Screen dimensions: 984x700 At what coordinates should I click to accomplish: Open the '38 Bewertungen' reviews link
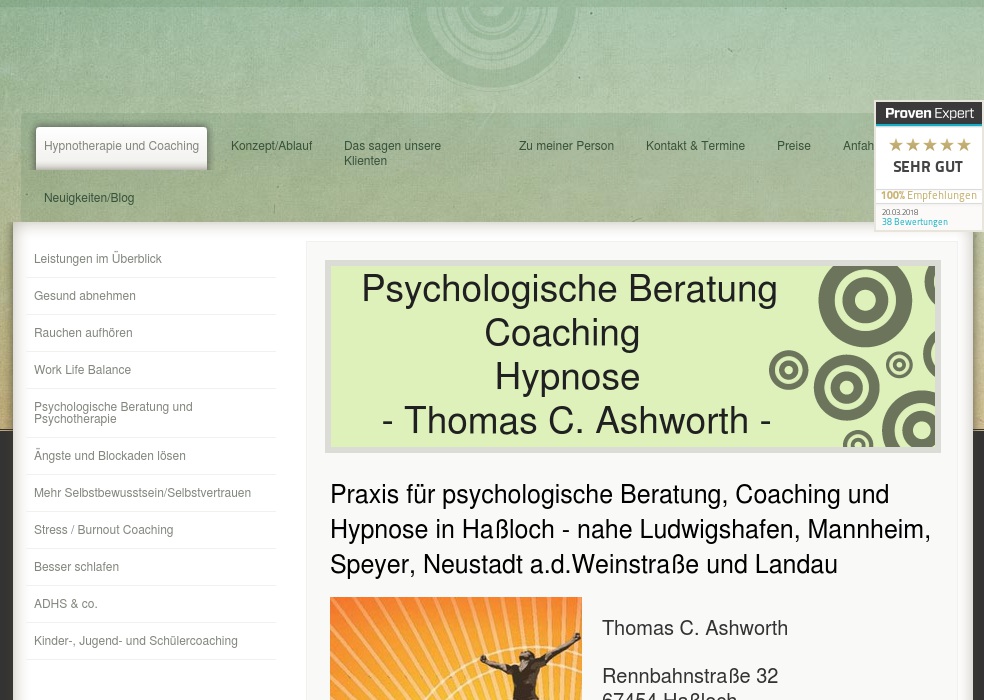914,222
